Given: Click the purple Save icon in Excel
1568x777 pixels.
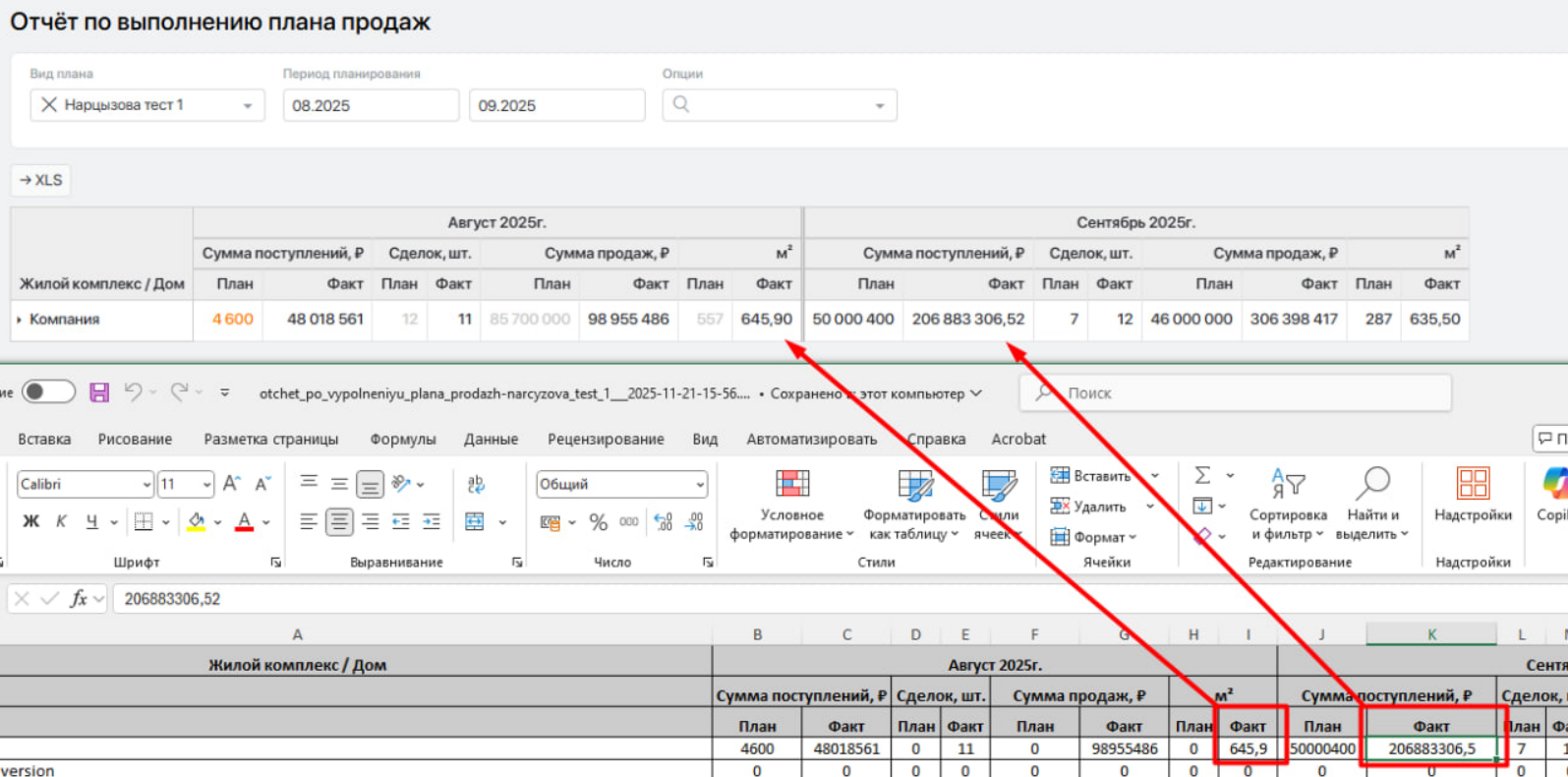Looking at the screenshot, I should [x=99, y=392].
